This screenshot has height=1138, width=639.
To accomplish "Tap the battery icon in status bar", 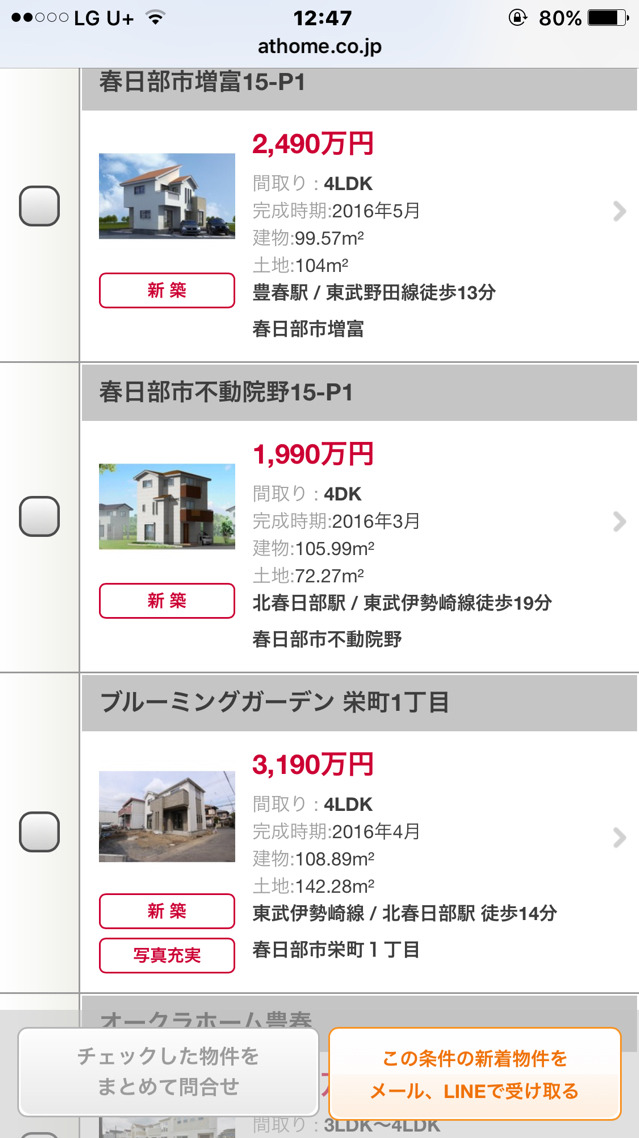I will pyautogui.click(x=609, y=17).
